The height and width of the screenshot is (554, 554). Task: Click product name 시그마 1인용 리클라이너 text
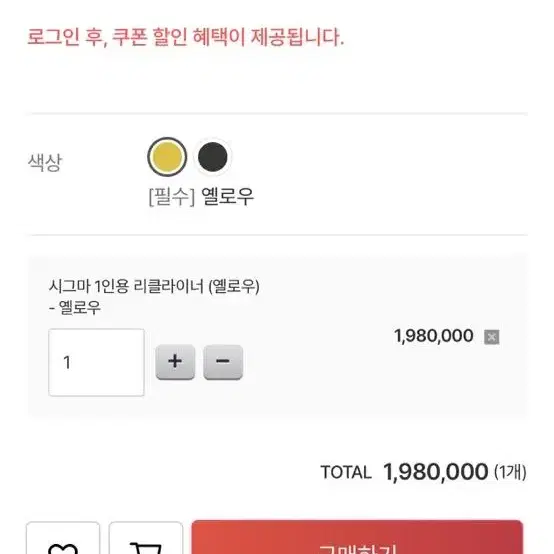pyautogui.click(x=126, y=286)
